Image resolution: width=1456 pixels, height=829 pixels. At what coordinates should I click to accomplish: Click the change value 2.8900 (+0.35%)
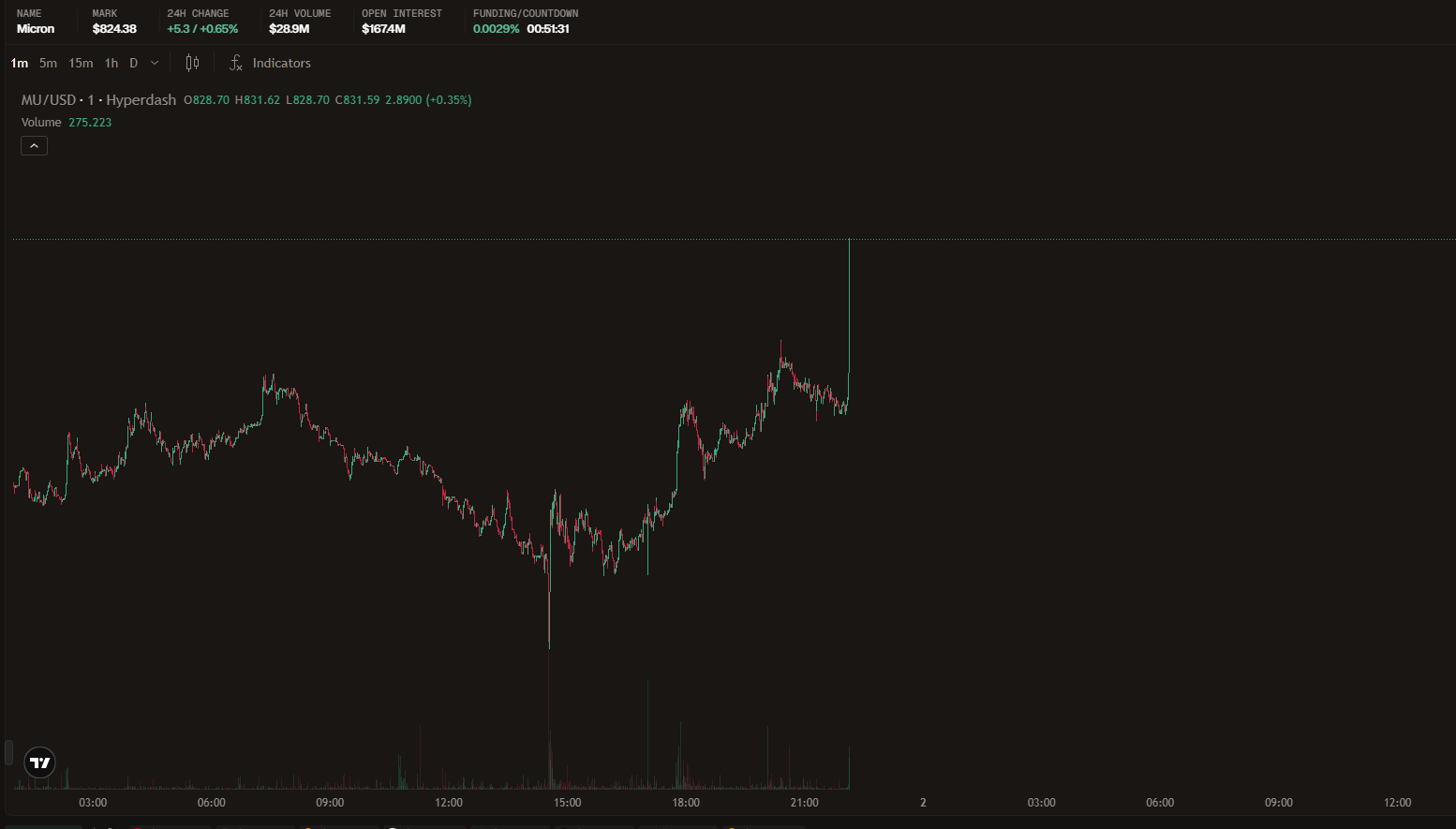[428, 100]
